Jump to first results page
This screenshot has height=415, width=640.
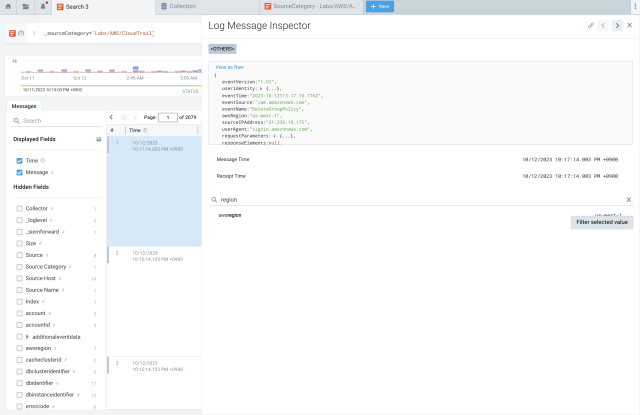[x=124, y=117]
